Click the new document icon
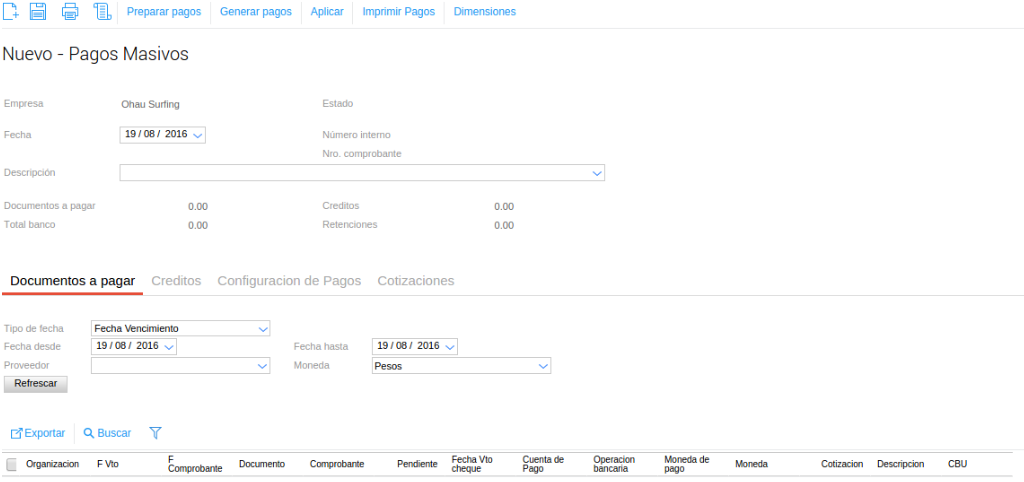Viewport: 1024px width, 482px height. [x=11, y=11]
